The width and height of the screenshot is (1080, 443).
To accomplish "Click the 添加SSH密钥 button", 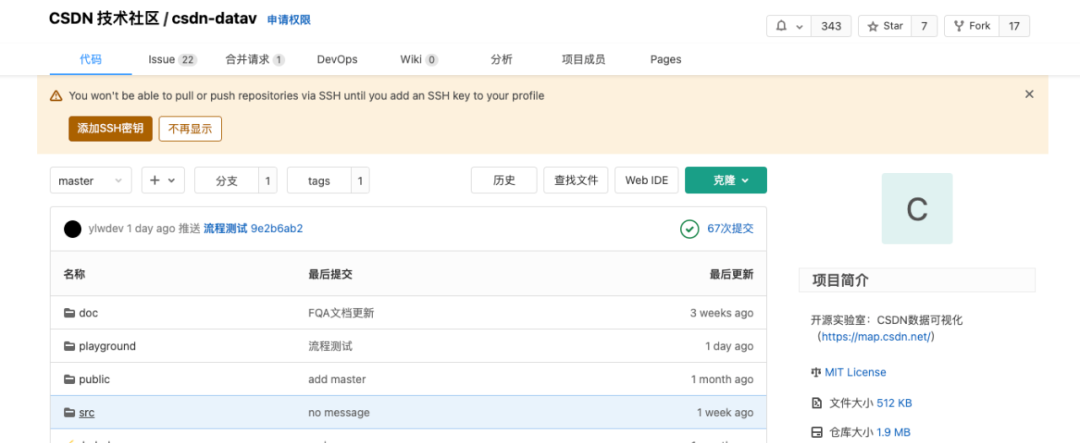I will pos(110,128).
